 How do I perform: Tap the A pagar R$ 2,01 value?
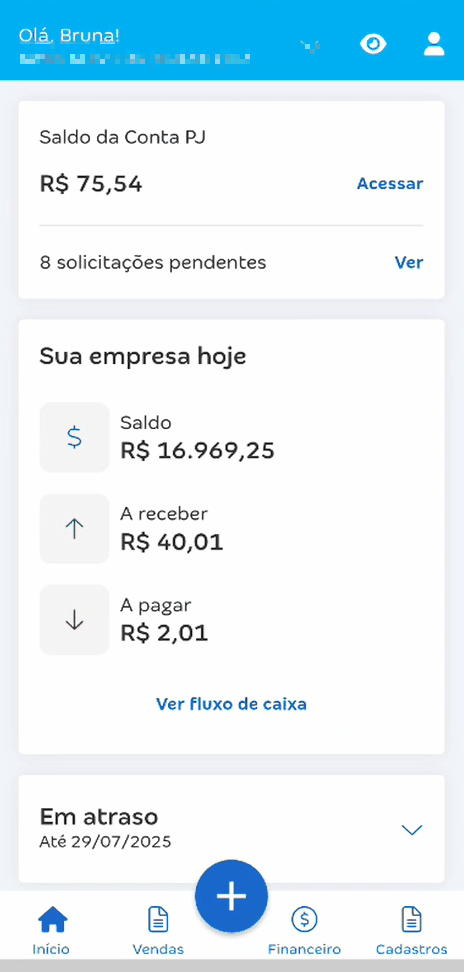coord(164,633)
